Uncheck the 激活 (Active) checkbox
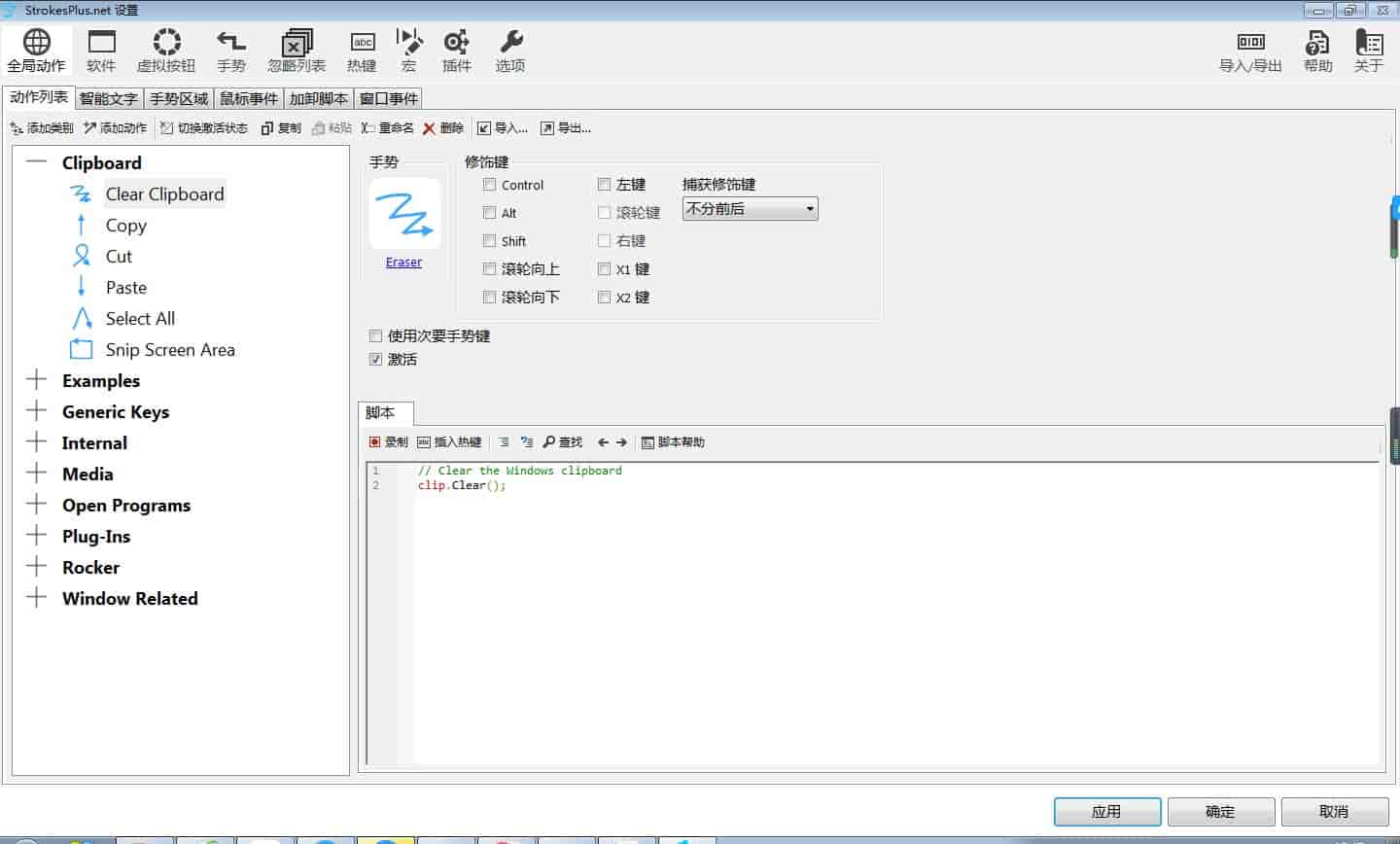This screenshot has height=844, width=1400. point(376,360)
